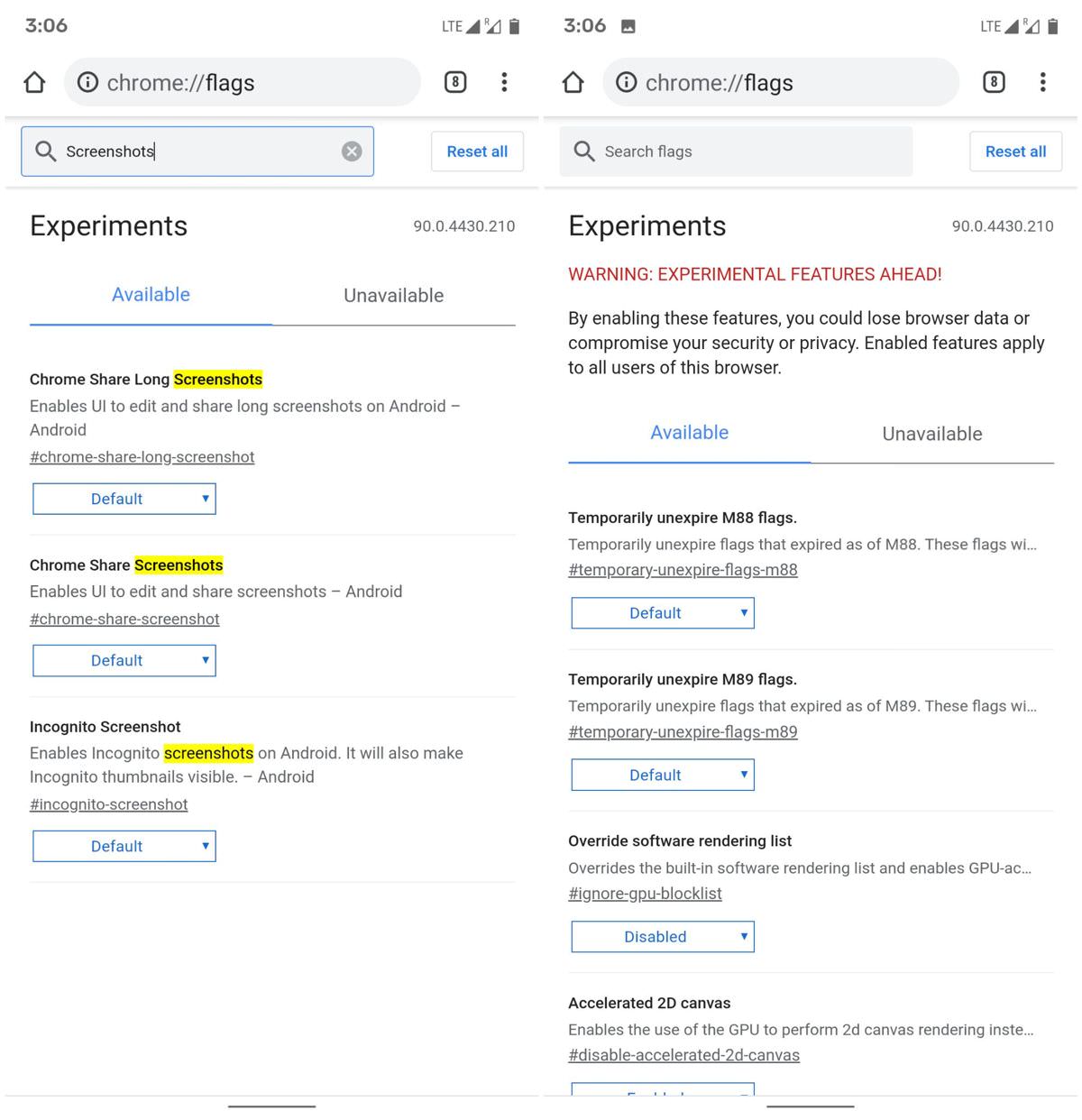Open #chrome-share-screenshot link

[124, 620]
